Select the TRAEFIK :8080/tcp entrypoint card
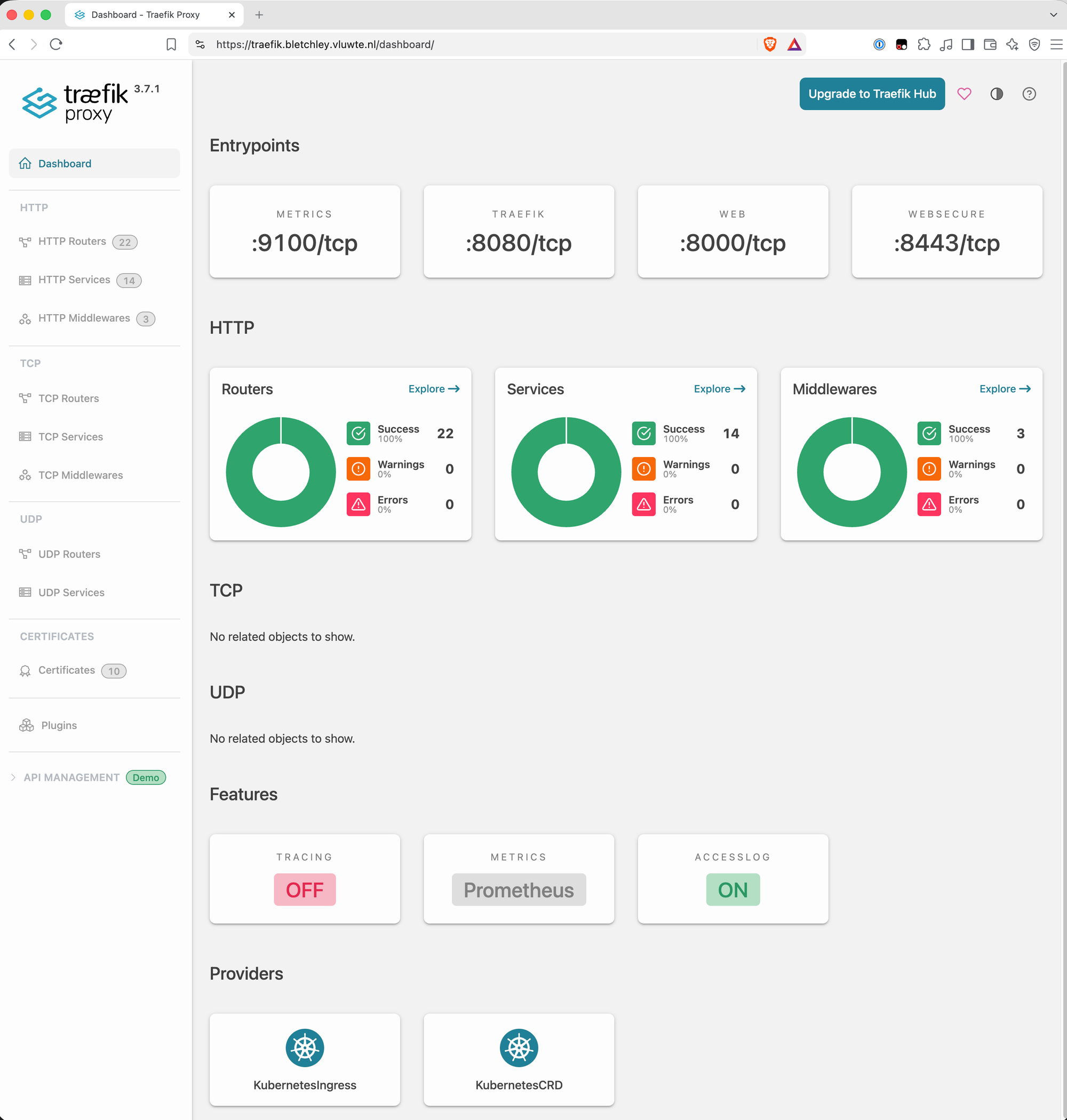Screen dimensions: 1067x1120 pos(519,231)
